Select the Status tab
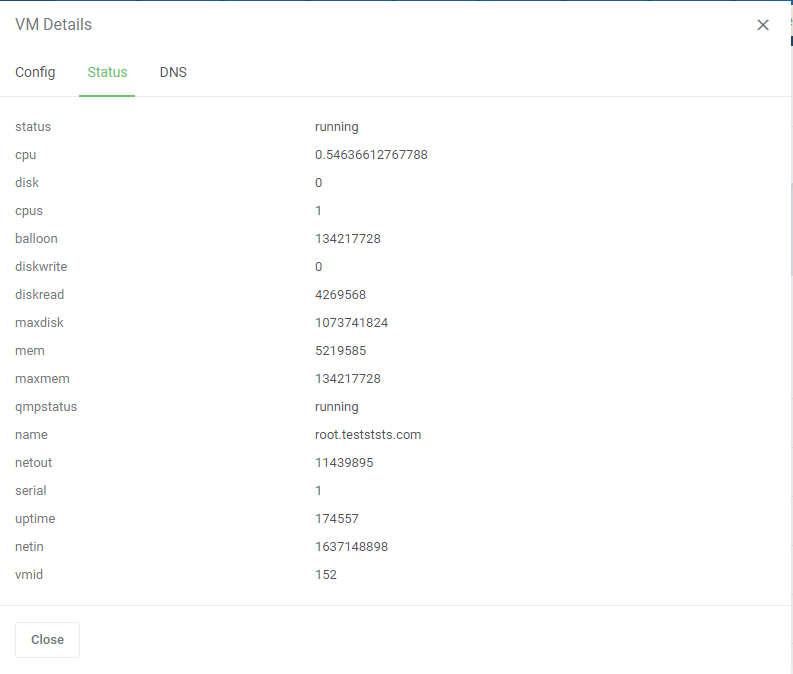This screenshot has width=793, height=674. (x=107, y=72)
